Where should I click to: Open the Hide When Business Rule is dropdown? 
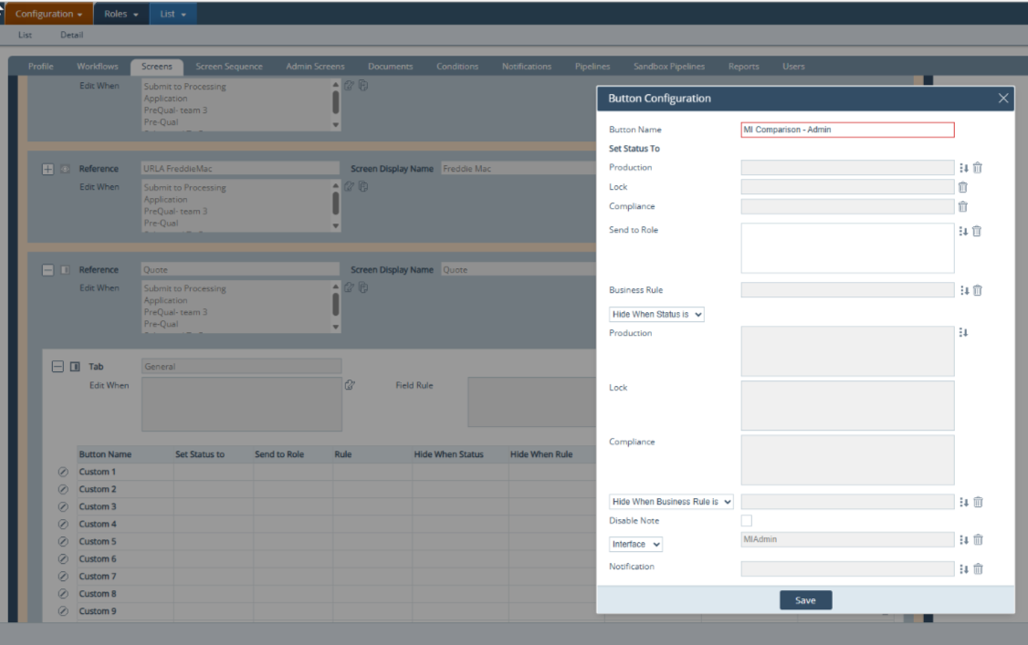coord(671,502)
